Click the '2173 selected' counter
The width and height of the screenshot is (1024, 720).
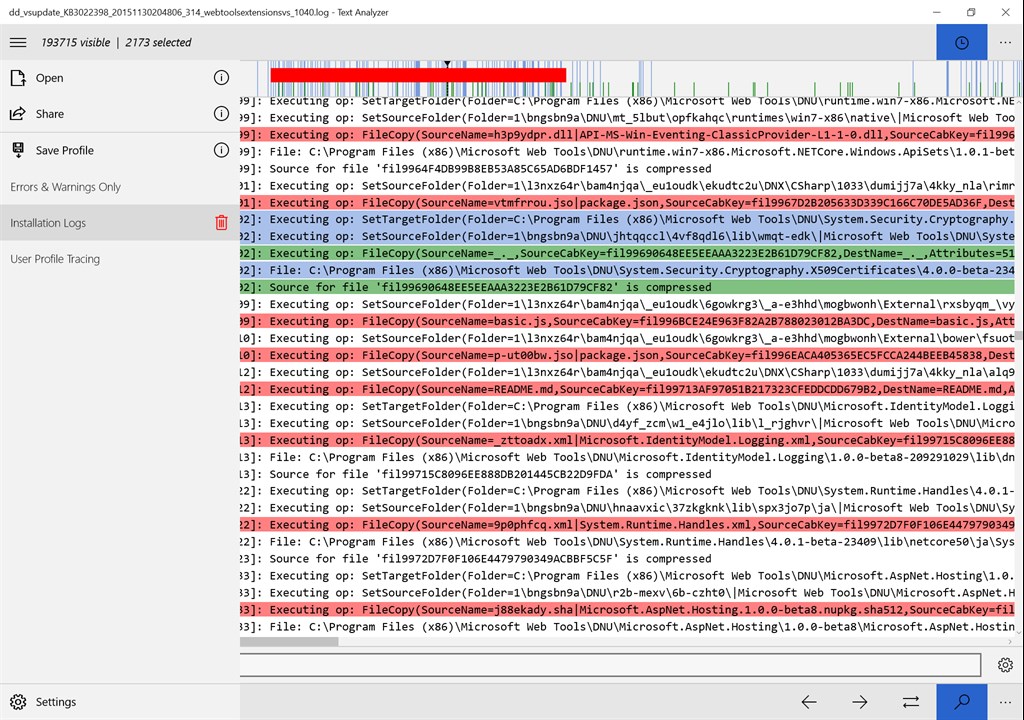(159, 42)
